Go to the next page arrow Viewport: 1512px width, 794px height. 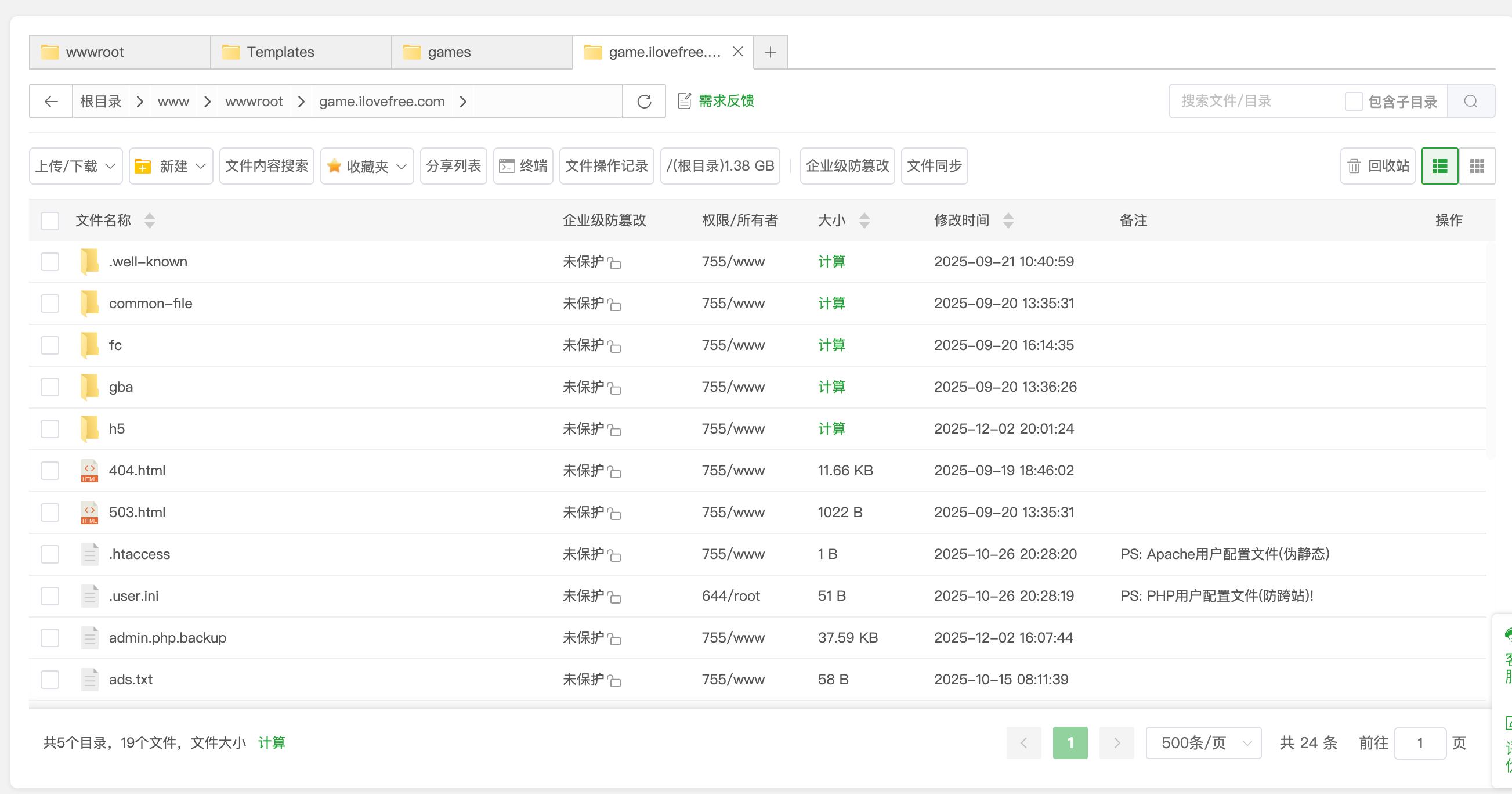click(1116, 743)
